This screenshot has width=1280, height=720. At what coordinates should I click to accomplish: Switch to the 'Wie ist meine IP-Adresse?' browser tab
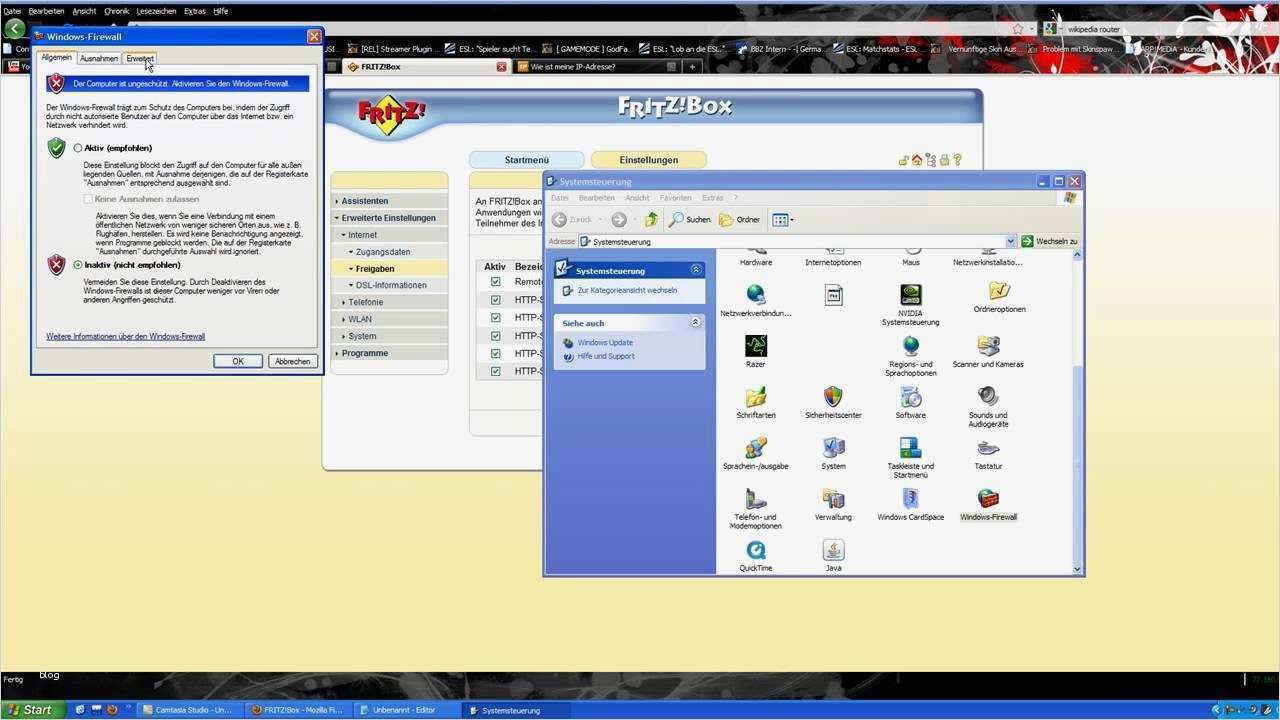click(x=596, y=67)
